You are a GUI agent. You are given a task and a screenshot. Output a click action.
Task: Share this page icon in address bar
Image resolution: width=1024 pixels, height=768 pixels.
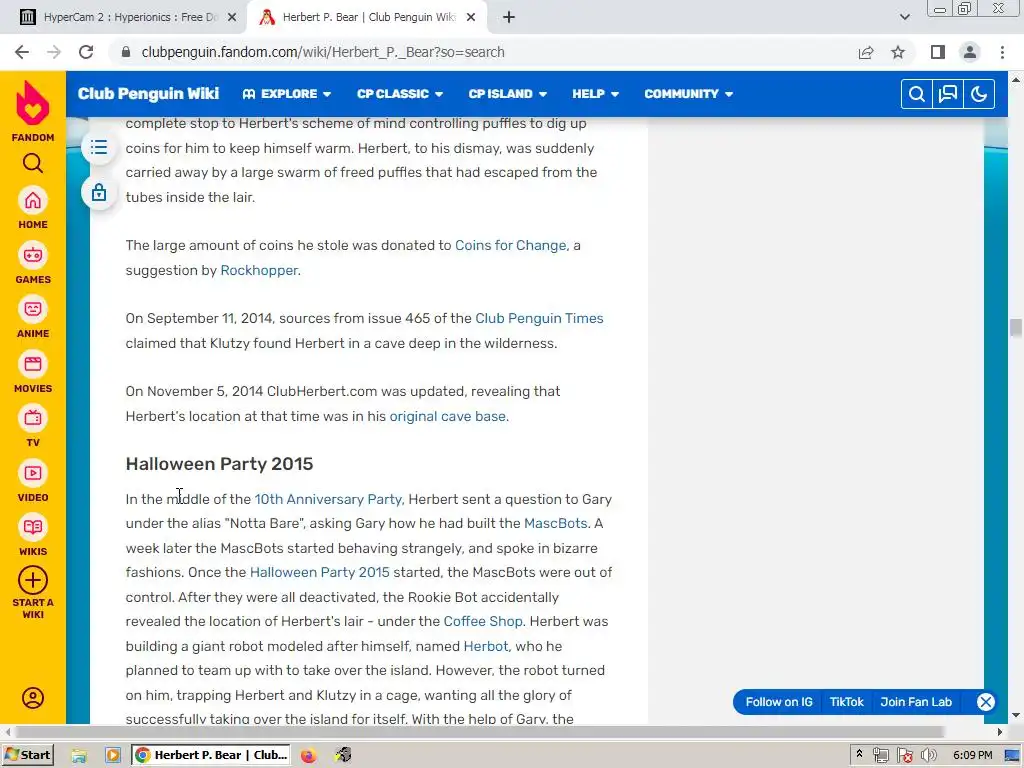point(866,52)
